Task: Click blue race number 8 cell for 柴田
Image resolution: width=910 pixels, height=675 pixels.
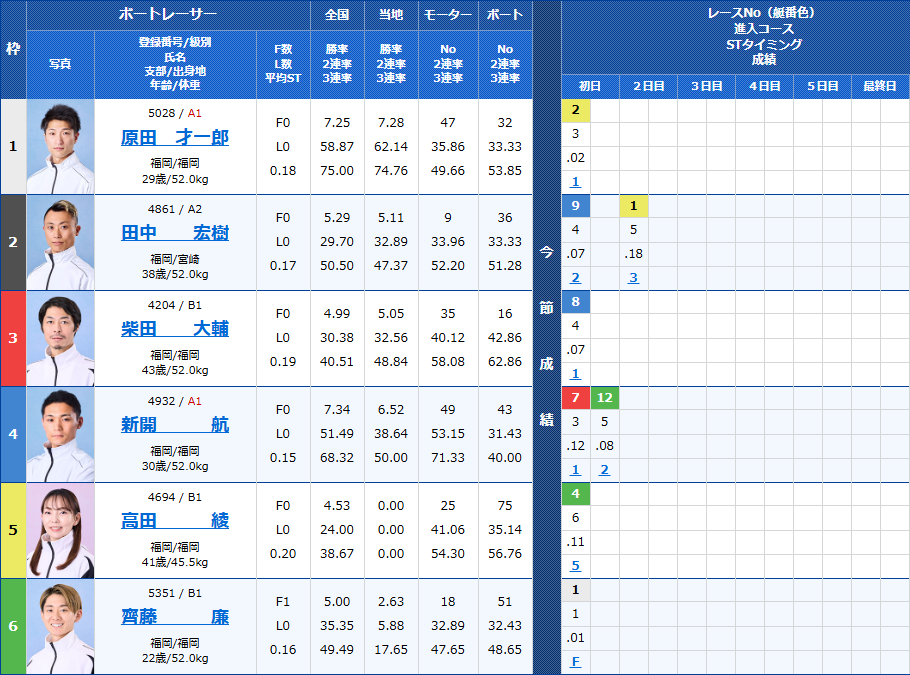Action: 576,302
